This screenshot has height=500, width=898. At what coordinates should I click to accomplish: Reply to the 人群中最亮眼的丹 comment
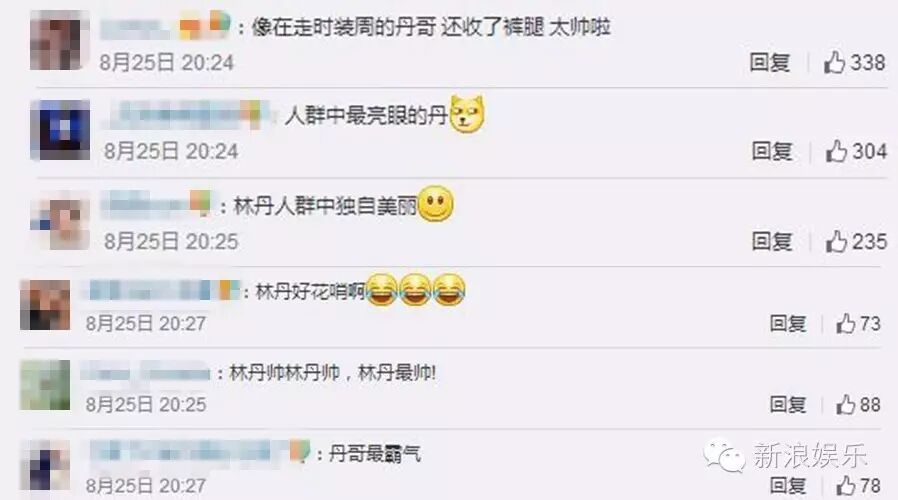click(772, 151)
